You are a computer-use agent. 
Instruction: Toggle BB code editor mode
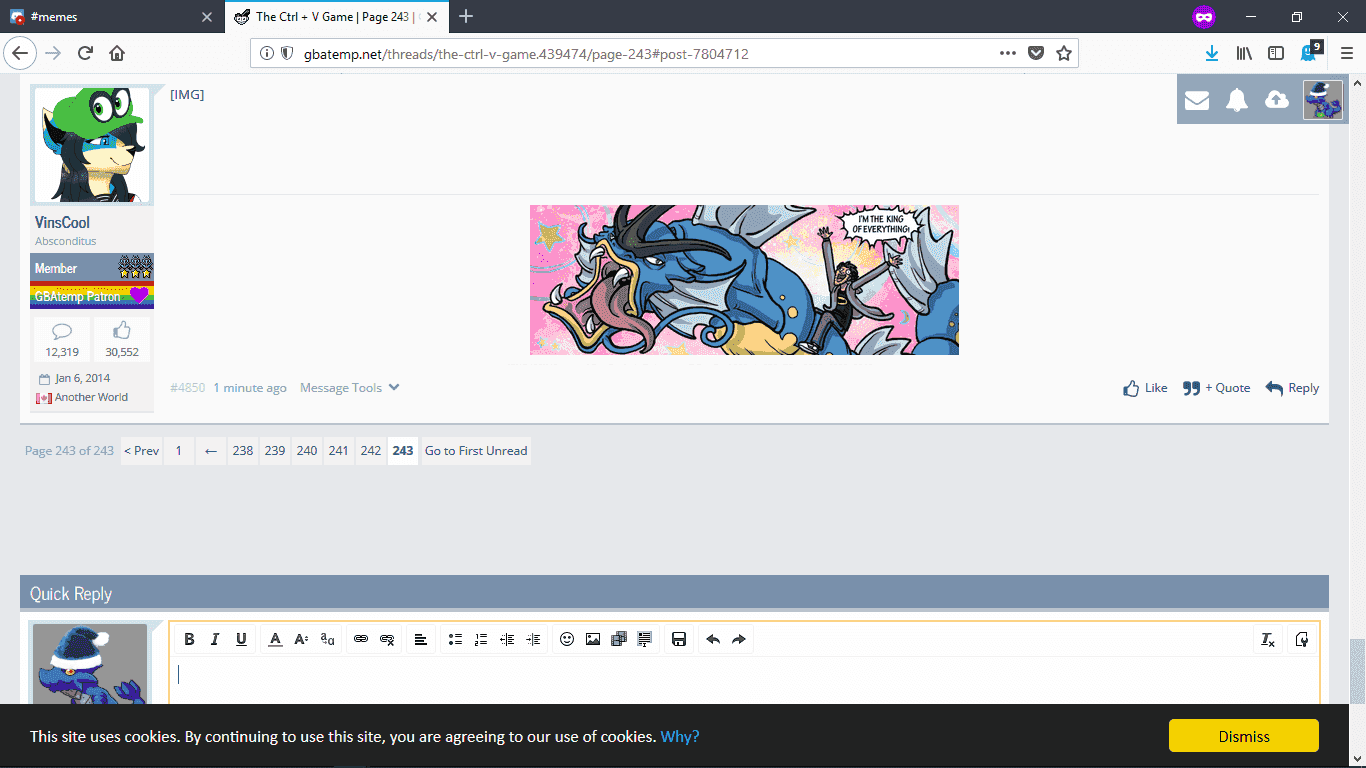(1302, 640)
